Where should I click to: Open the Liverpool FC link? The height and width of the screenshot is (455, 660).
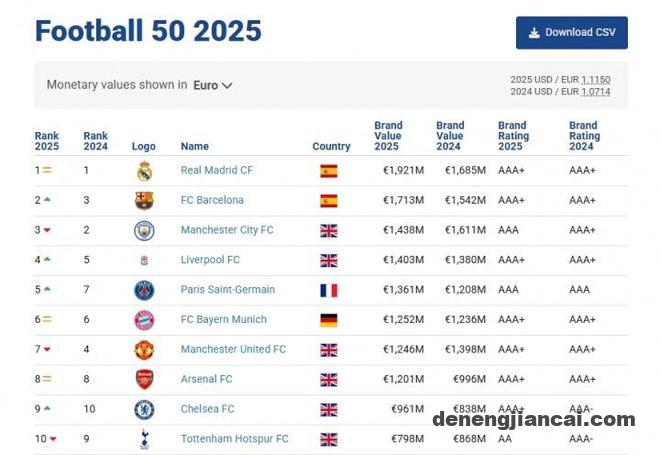tap(210, 260)
